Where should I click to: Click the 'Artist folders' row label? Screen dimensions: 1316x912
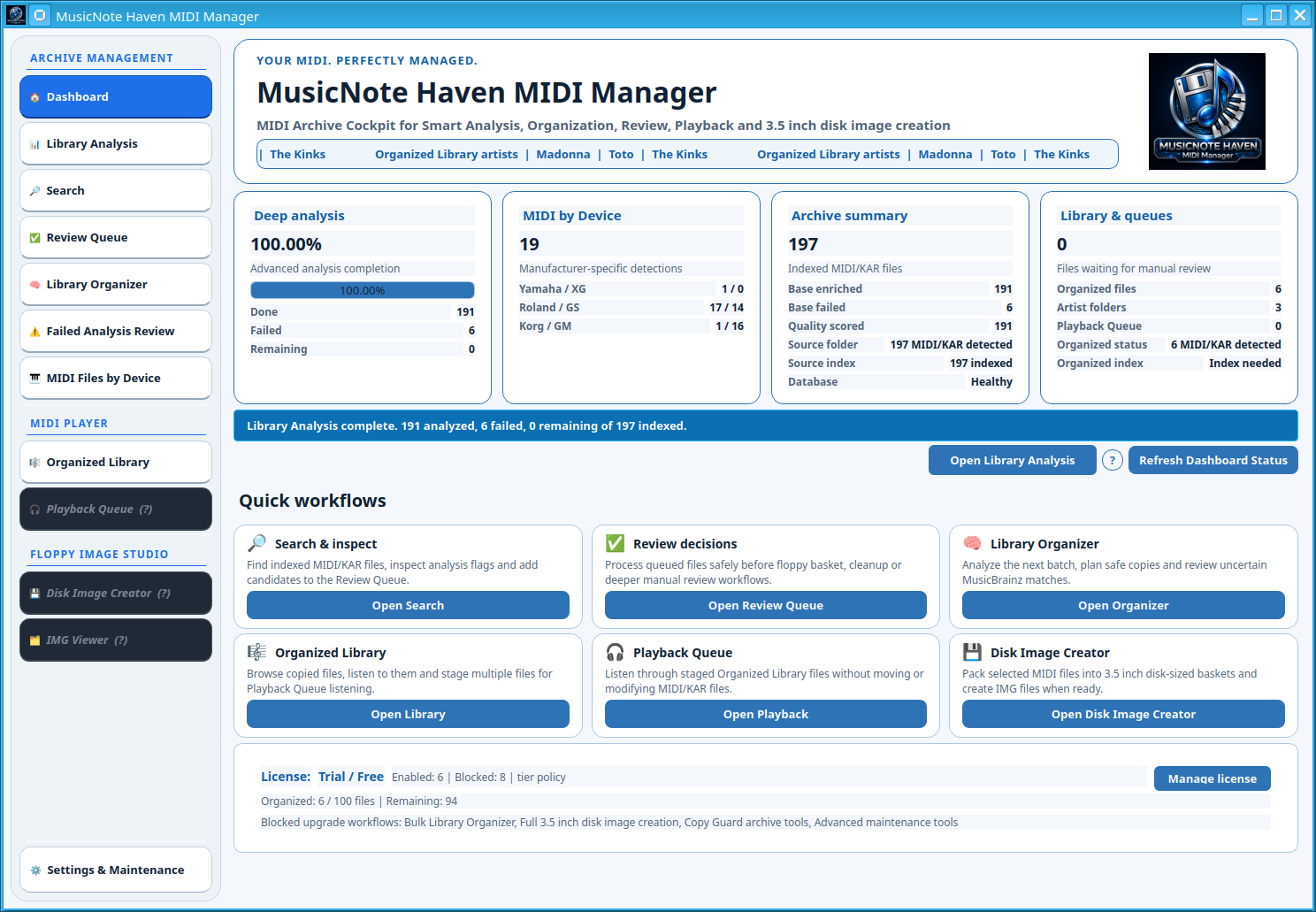1091,308
